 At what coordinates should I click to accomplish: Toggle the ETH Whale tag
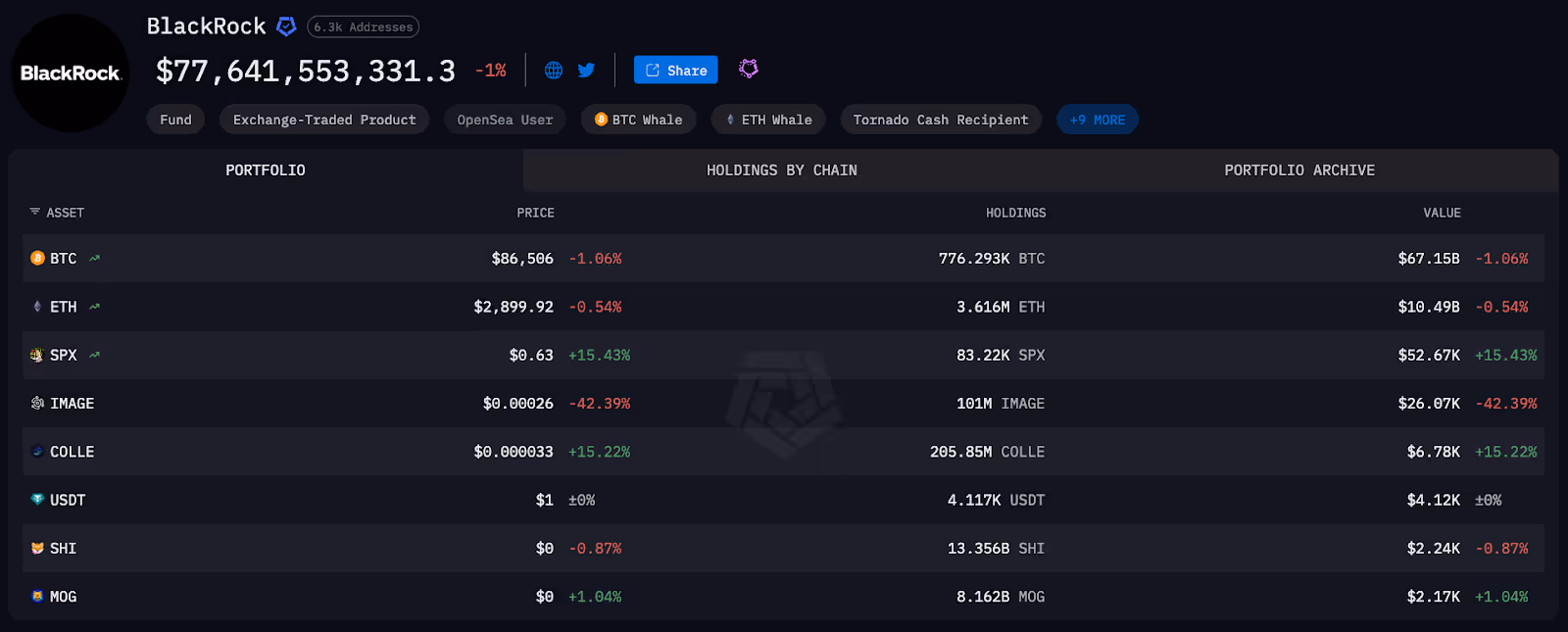[x=768, y=119]
